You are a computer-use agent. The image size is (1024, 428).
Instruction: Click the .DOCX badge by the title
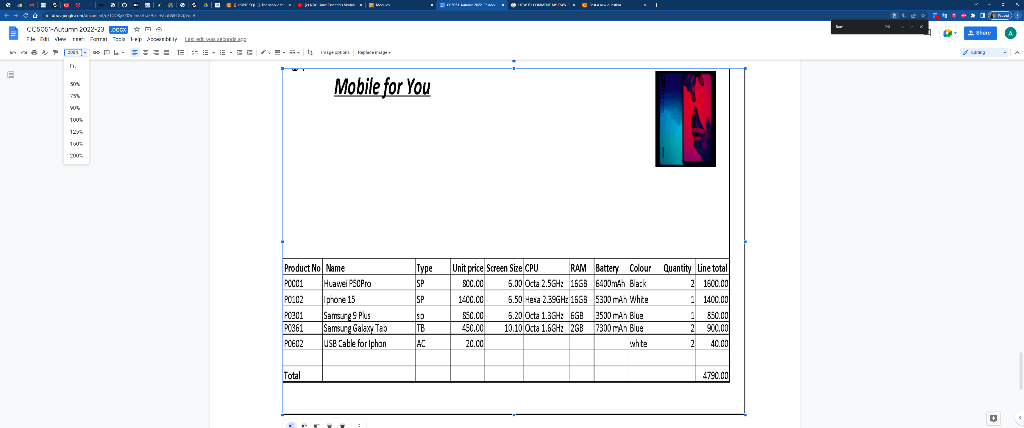pos(119,29)
